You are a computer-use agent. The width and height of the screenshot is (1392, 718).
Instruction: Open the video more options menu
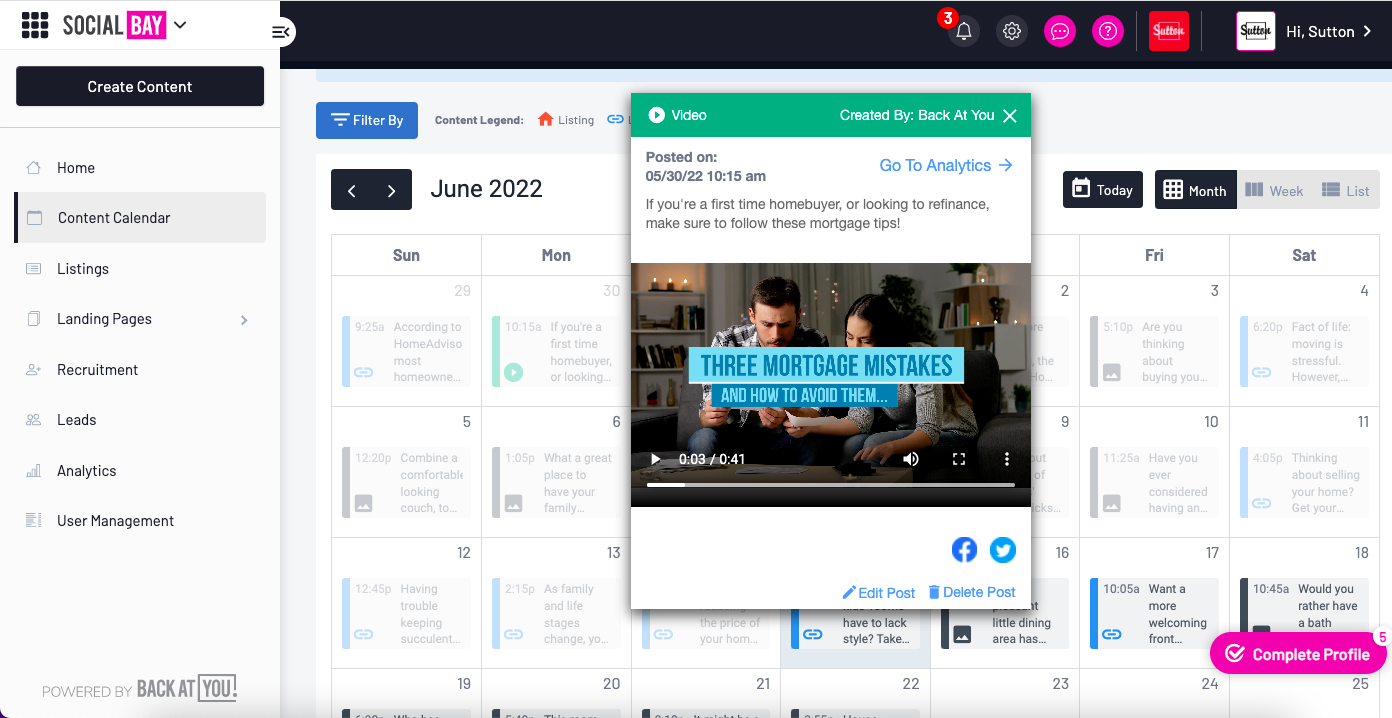[1007, 459]
